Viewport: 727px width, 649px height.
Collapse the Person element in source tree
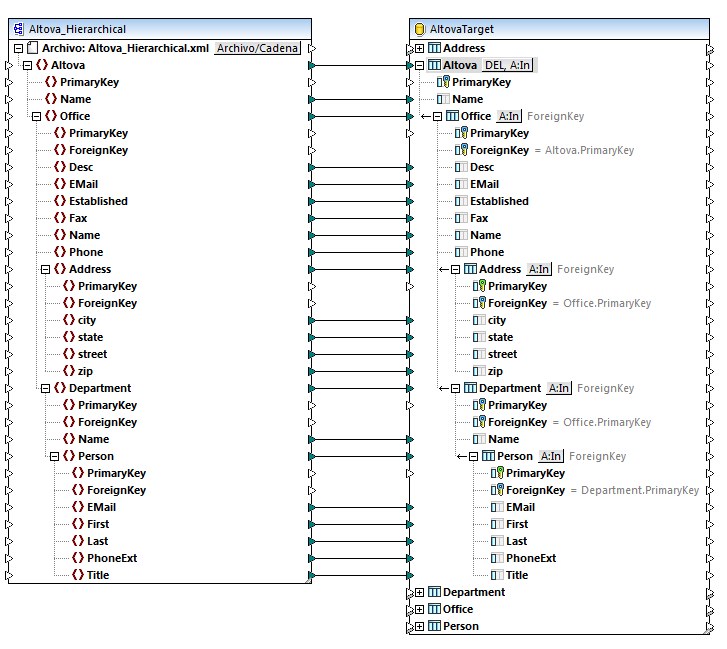point(55,457)
